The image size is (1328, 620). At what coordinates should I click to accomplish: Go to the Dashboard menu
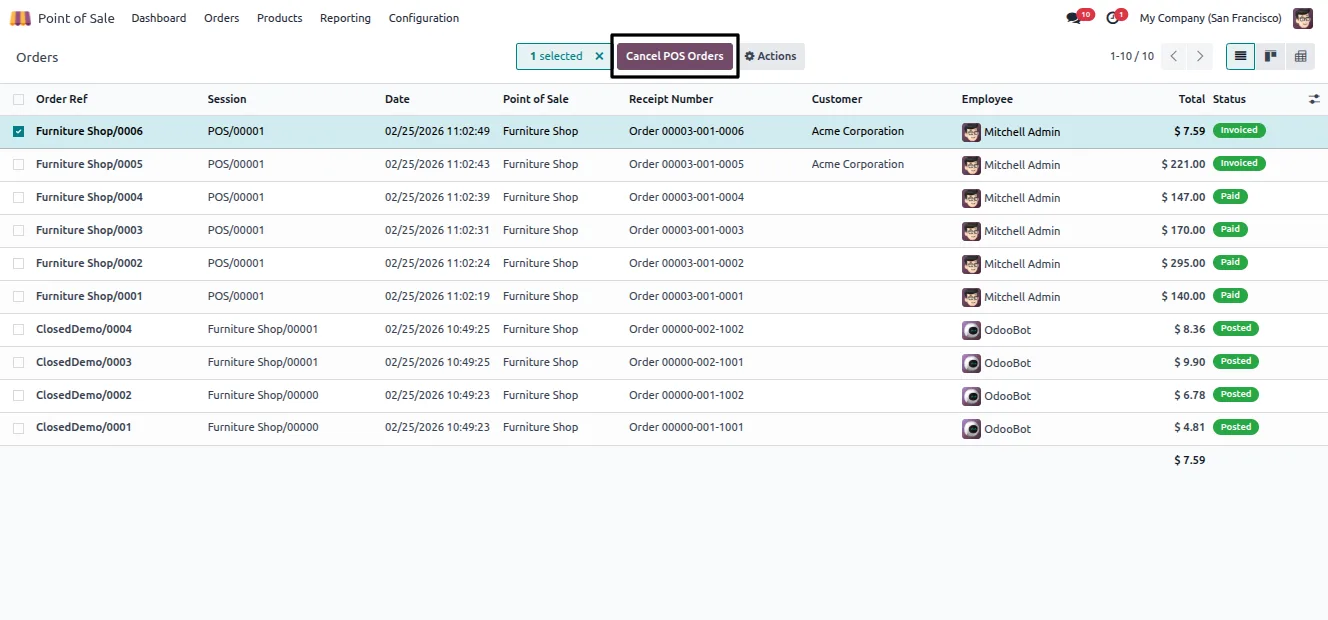[159, 18]
